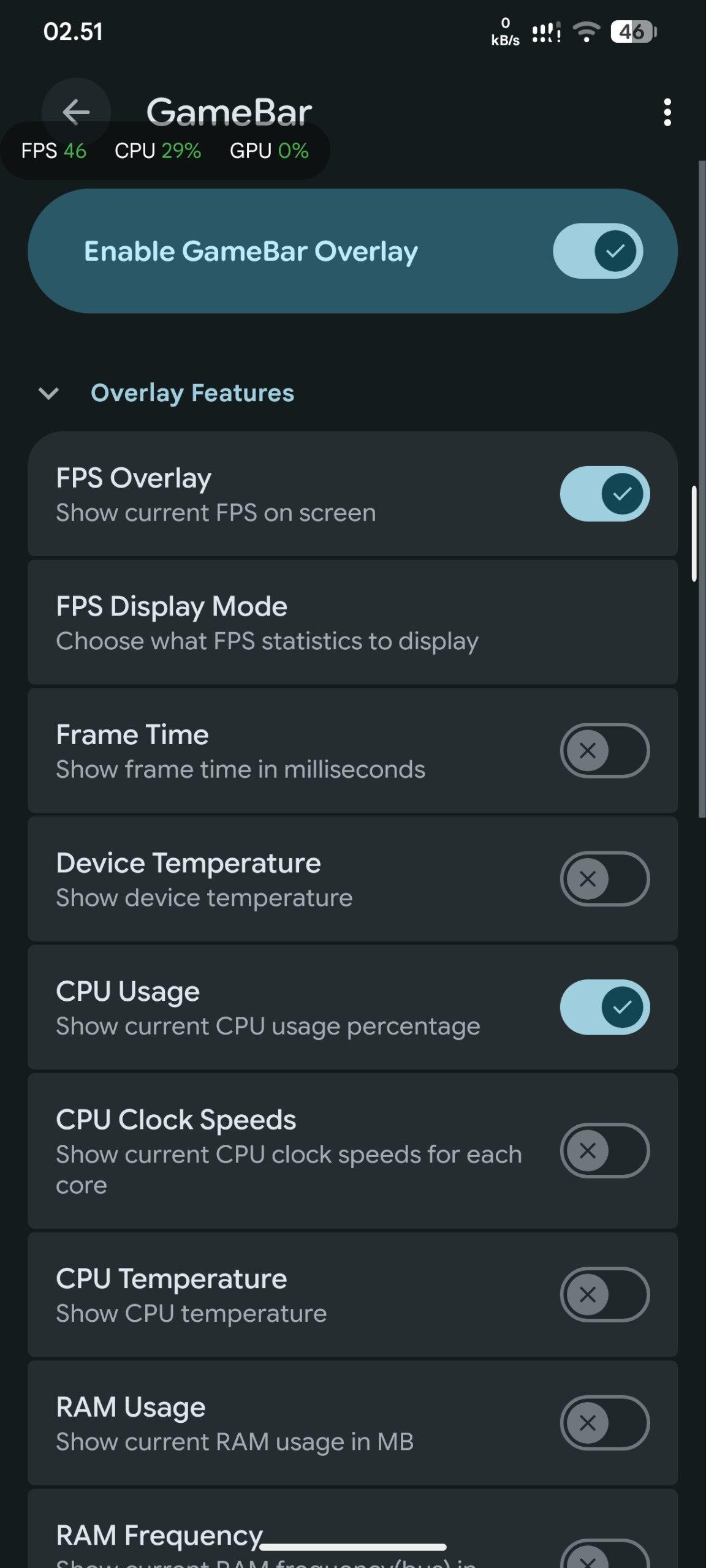Turn off the FPS Overlay toggle
Image resolution: width=706 pixels, height=1568 pixels.
(x=604, y=494)
